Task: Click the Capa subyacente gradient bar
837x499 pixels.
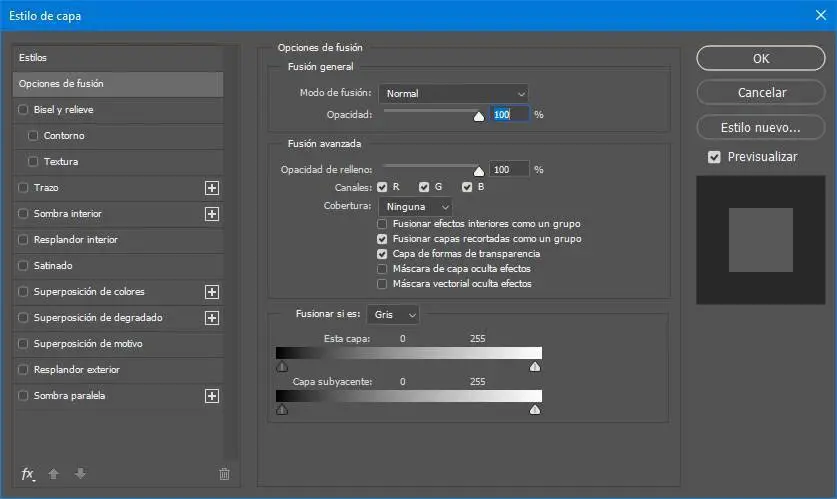Action: 409,395
